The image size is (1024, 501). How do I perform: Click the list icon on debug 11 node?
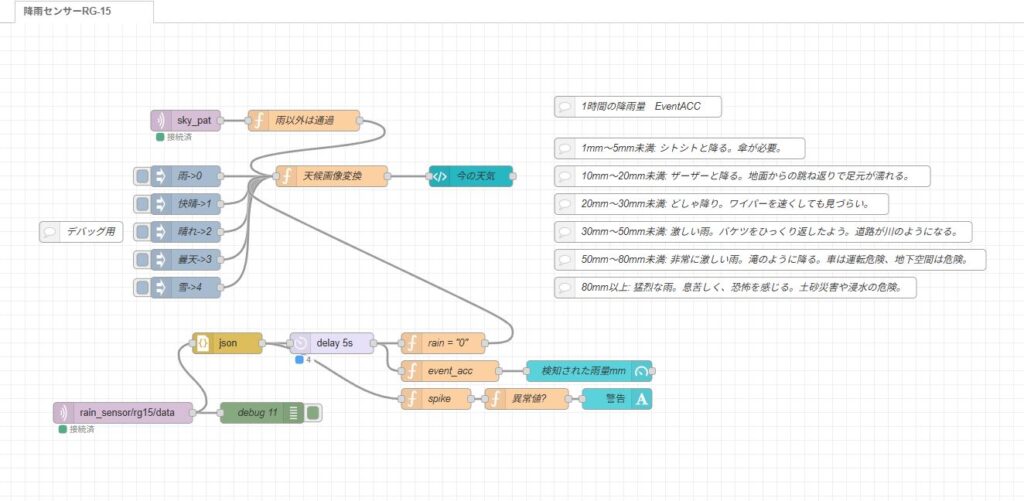[x=294, y=412]
